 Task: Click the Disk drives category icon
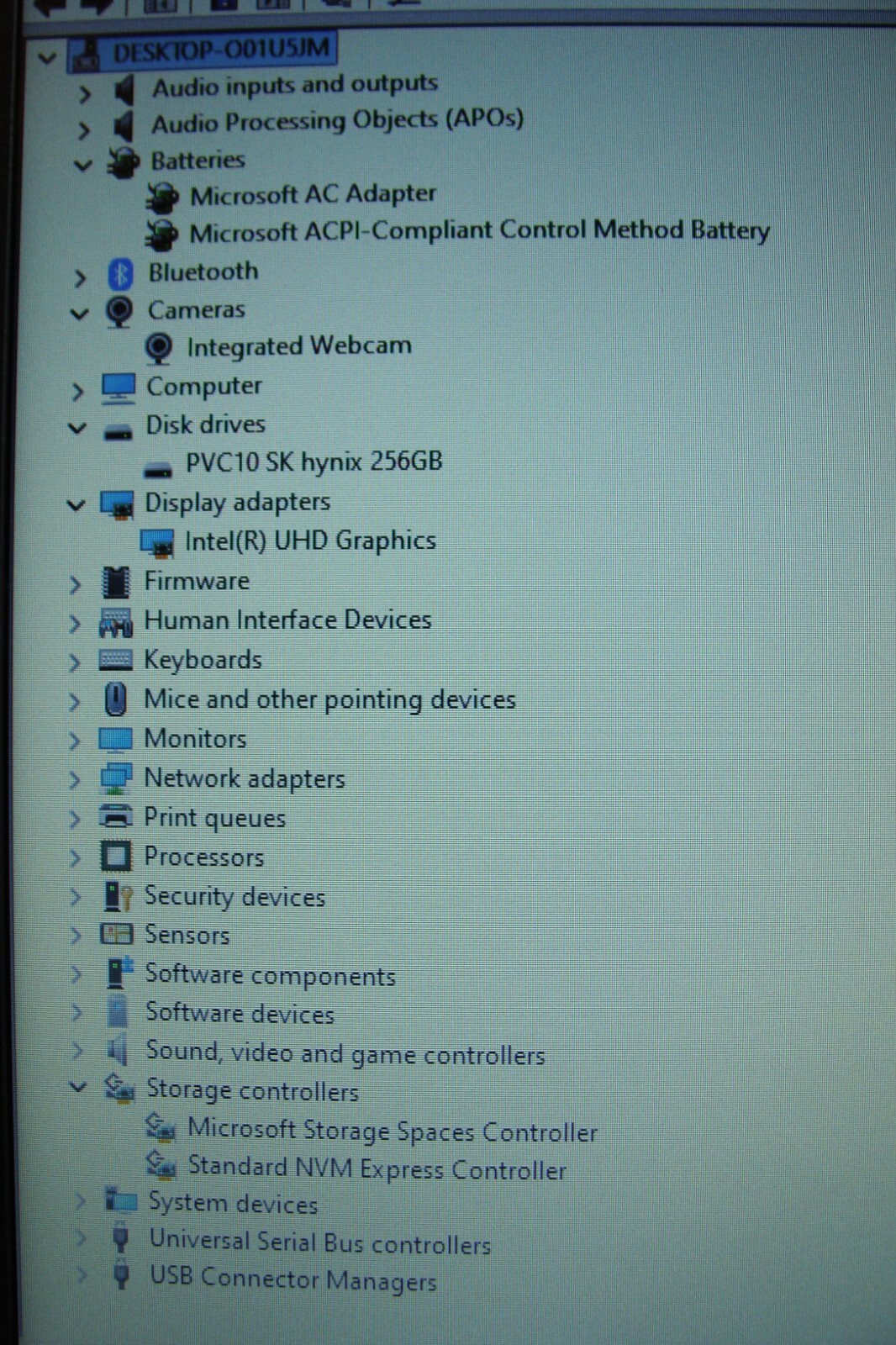[118, 433]
